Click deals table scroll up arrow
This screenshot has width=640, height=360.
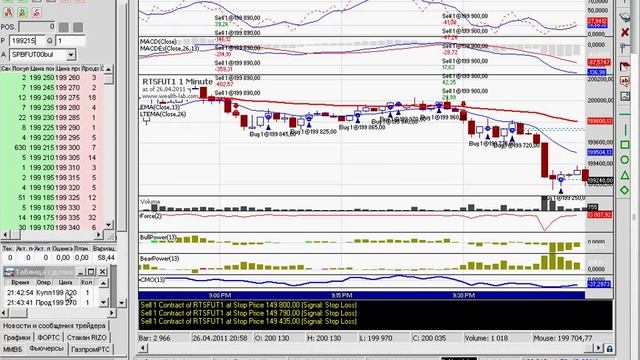[x=104, y=282]
